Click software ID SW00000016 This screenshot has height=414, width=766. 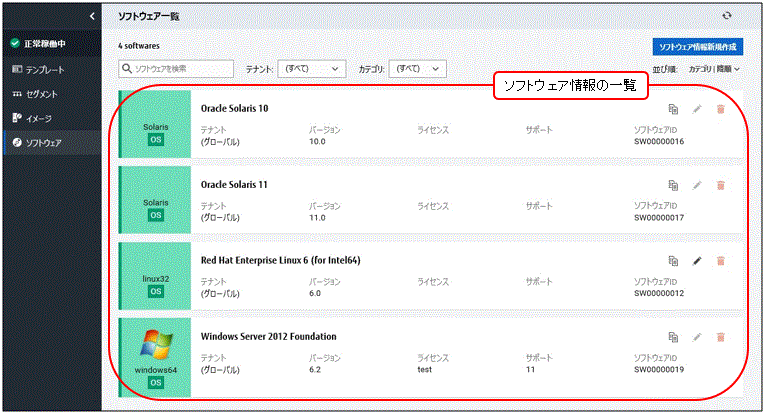659,142
